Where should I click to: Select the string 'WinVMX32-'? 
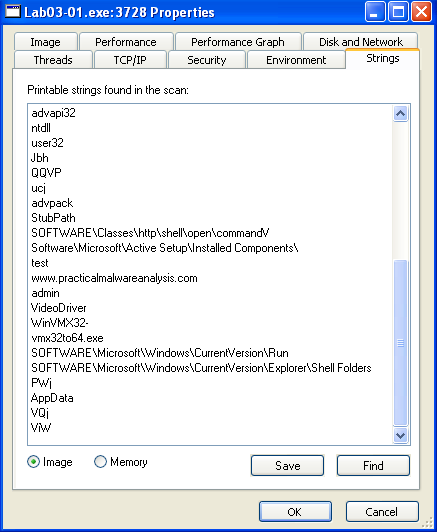point(59,323)
